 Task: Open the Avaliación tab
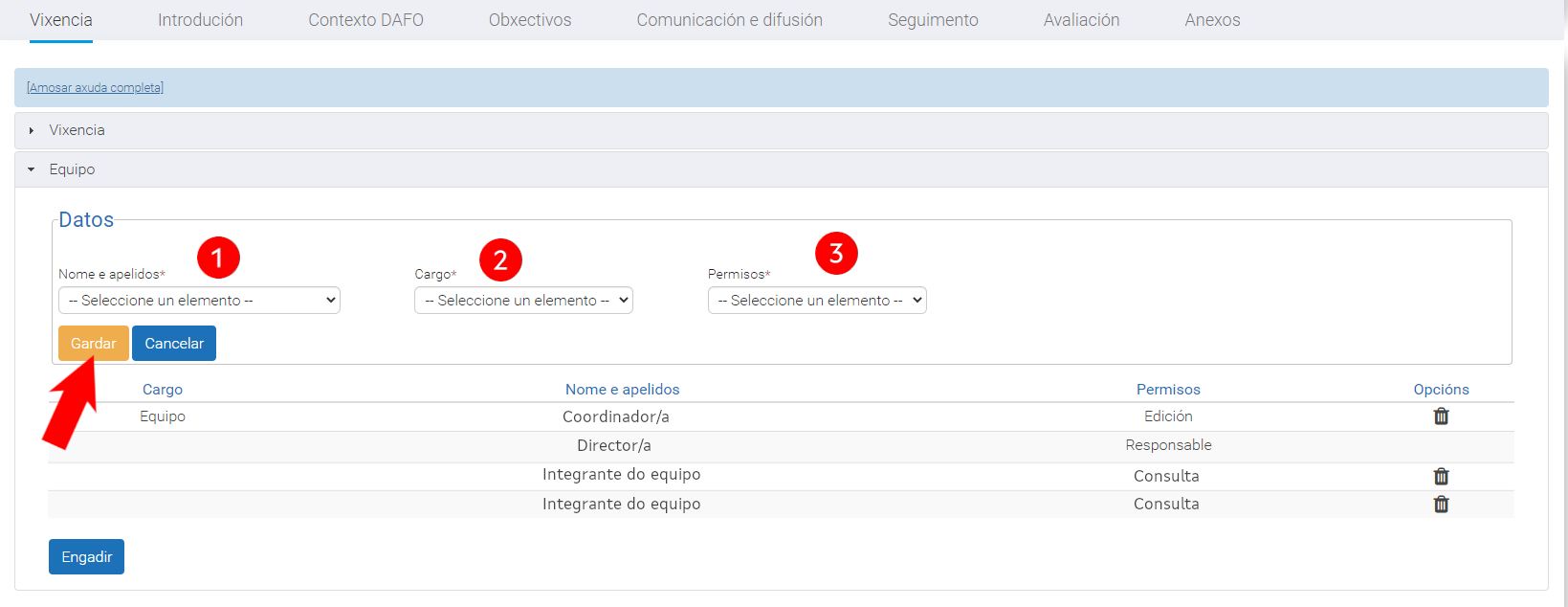pos(1081,20)
